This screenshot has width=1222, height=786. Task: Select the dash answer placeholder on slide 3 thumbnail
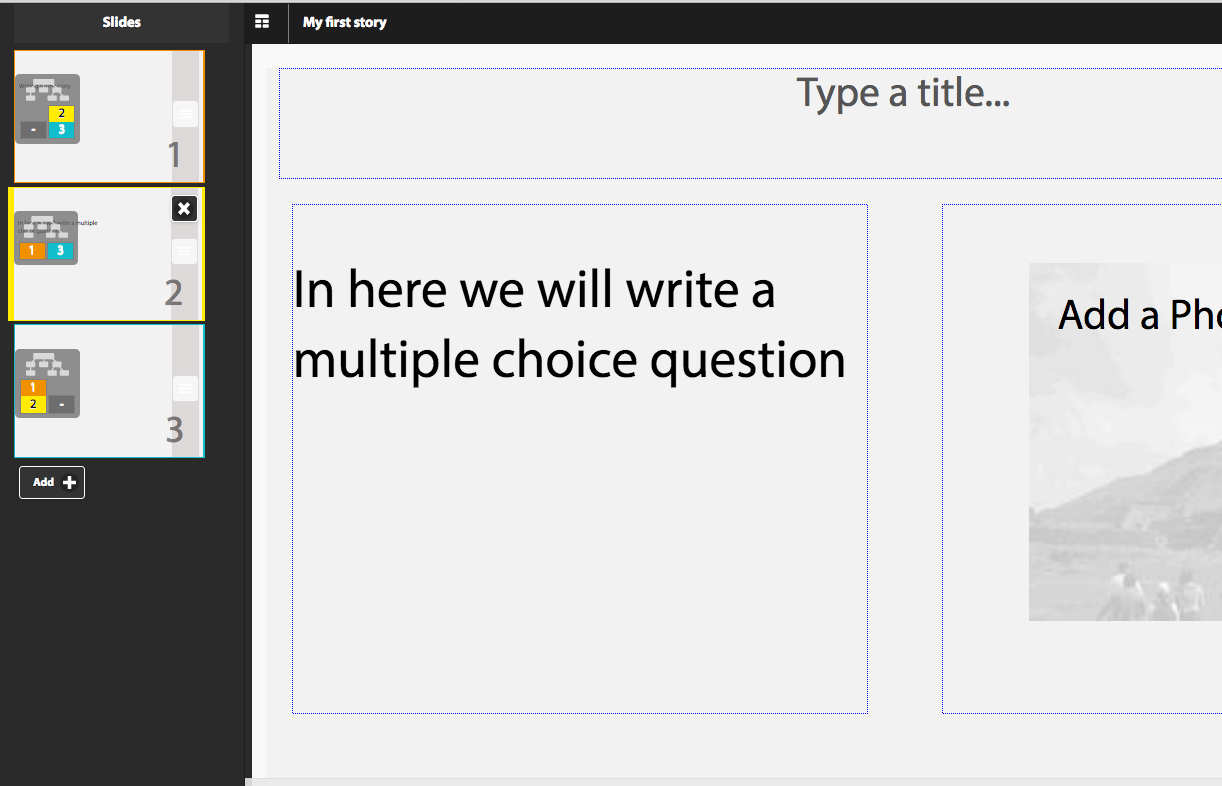[x=60, y=404]
